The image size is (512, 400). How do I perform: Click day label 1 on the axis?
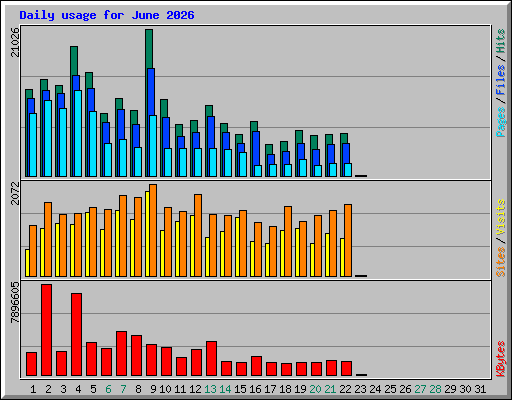click(33, 389)
